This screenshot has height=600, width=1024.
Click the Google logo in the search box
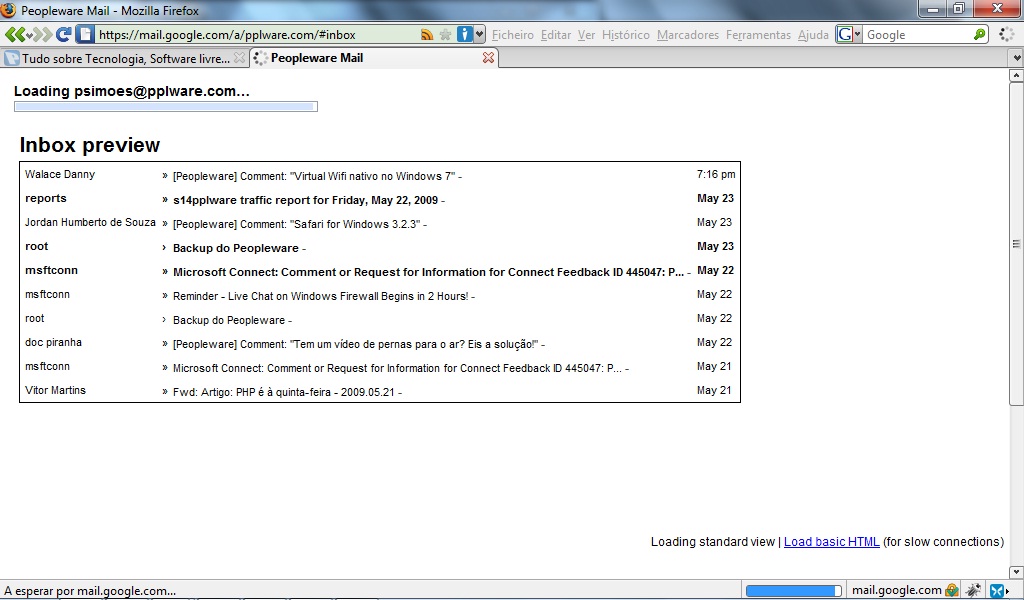(844, 35)
